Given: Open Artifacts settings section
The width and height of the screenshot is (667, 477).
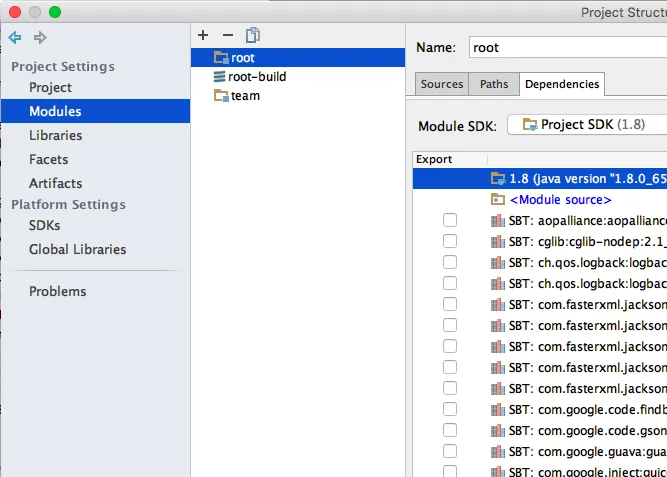Looking at the screenshot, I should tap(55, 183).
